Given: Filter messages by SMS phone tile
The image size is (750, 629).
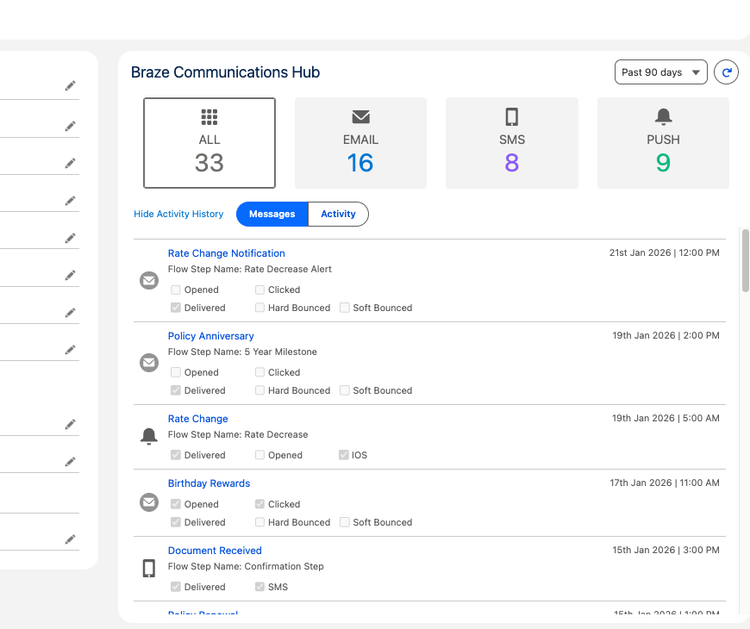Looking at the screenshot, I should pos(511,143).
